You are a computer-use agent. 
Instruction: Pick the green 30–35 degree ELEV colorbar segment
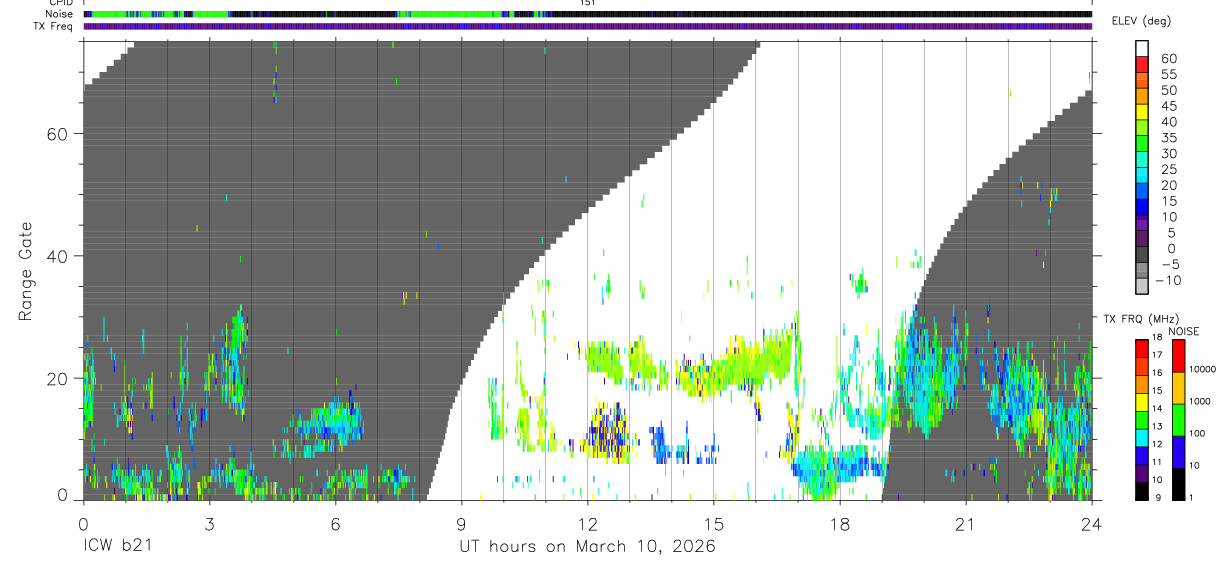point(1142,145)
